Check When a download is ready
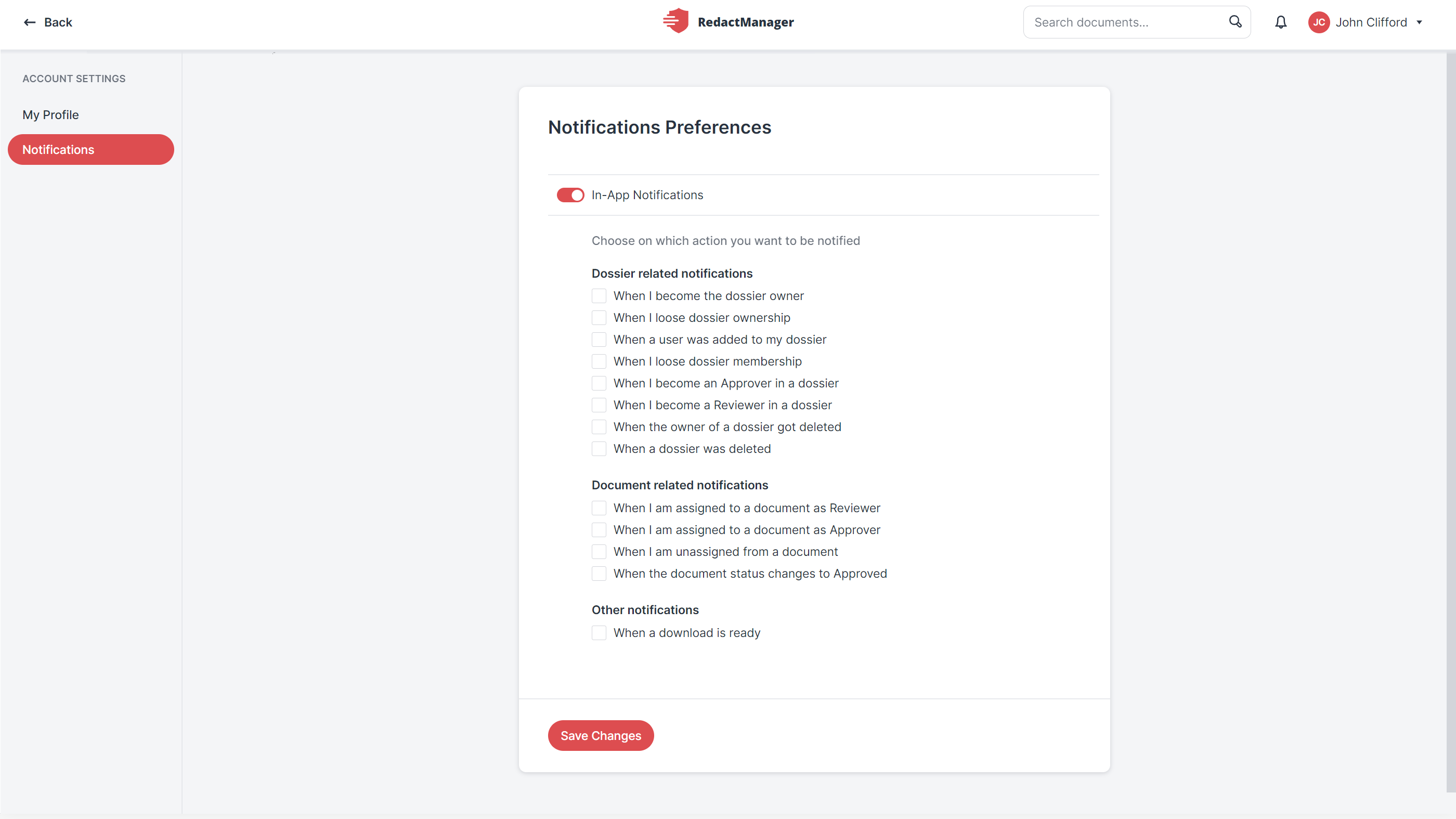Image resolution: width=1456 pixels, height=819 pixels. coord(599,633)
